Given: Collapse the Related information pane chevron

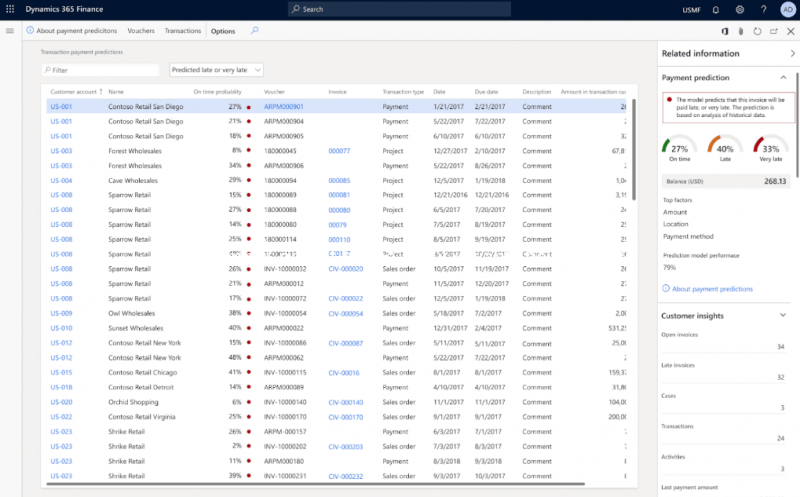Looking at the screenshot, I should point(792,53).
